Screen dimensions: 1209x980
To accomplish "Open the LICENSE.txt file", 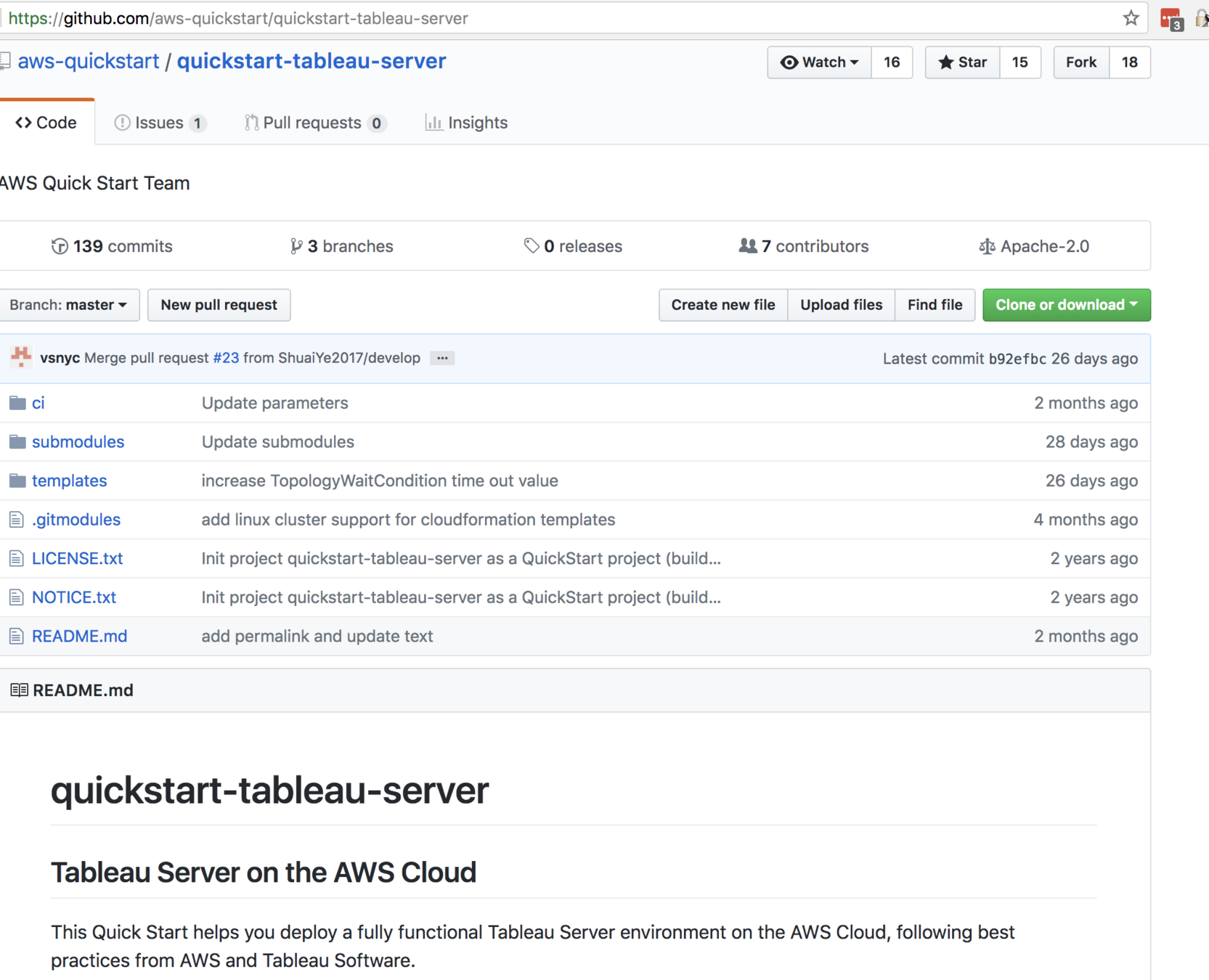I will click(x=77, y=558).
